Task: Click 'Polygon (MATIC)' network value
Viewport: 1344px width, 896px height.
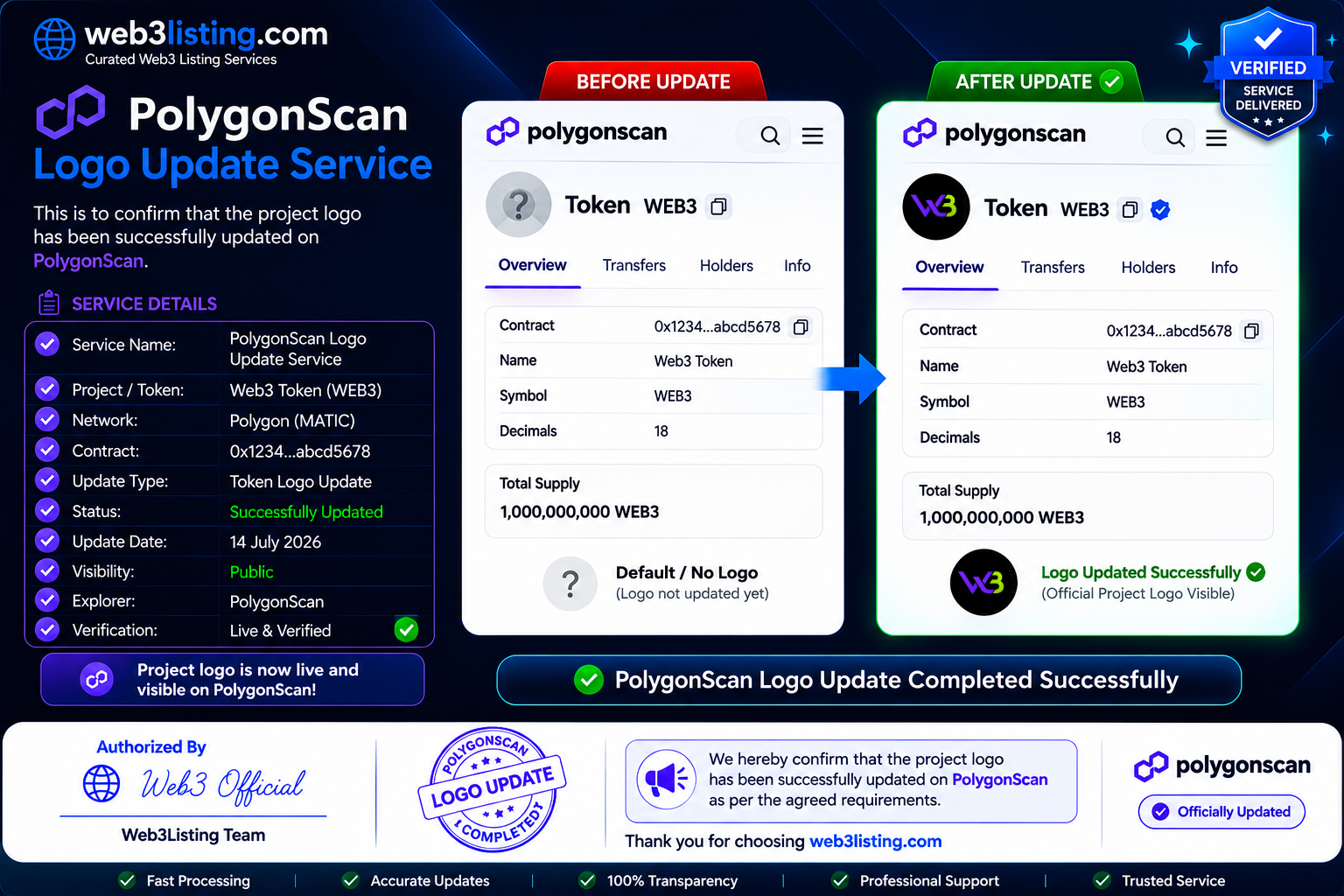Action: pos(292,421)
